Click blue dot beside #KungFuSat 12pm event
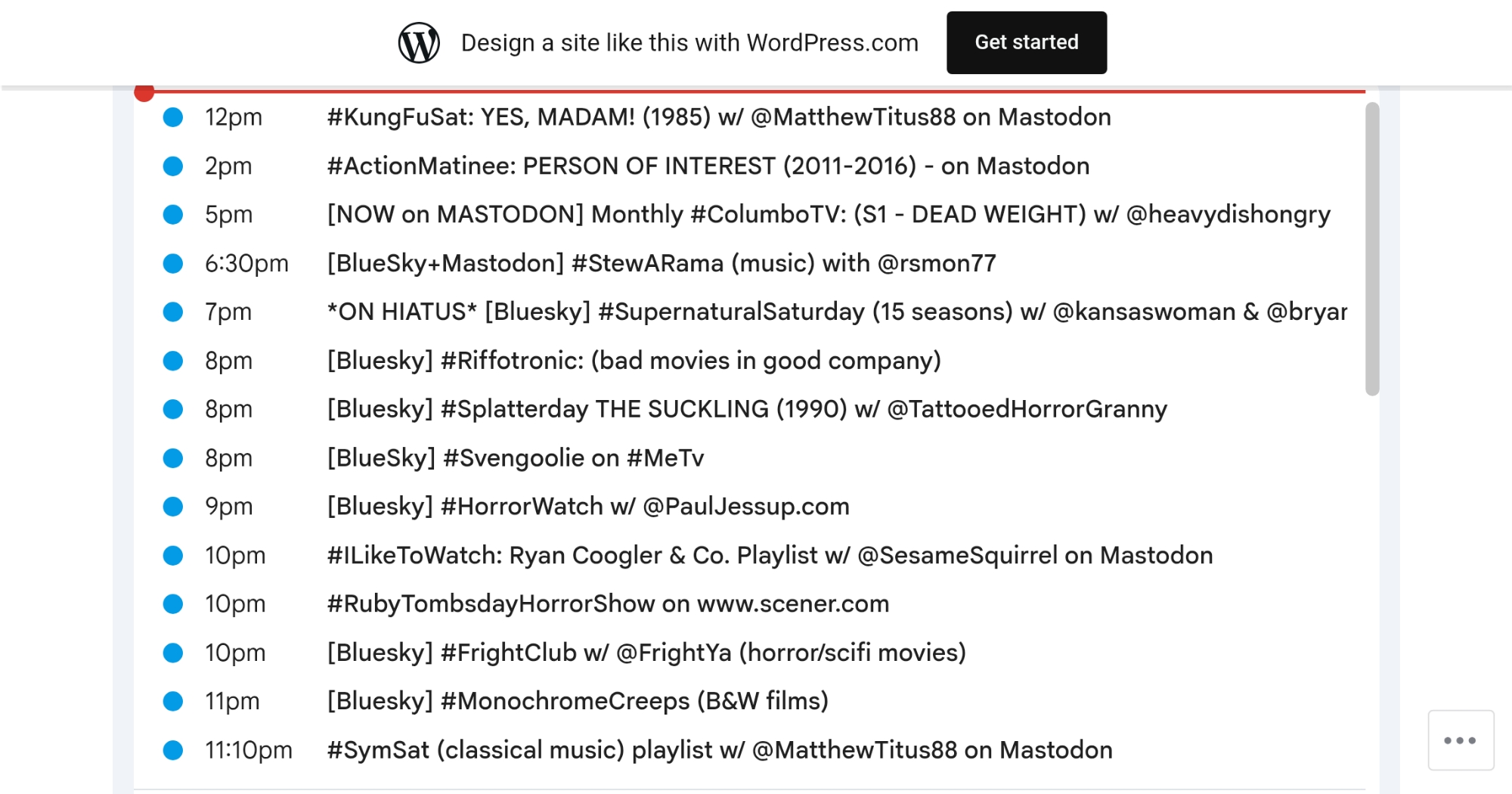Viewport: 1512px width, 794px height. point(173,117)
